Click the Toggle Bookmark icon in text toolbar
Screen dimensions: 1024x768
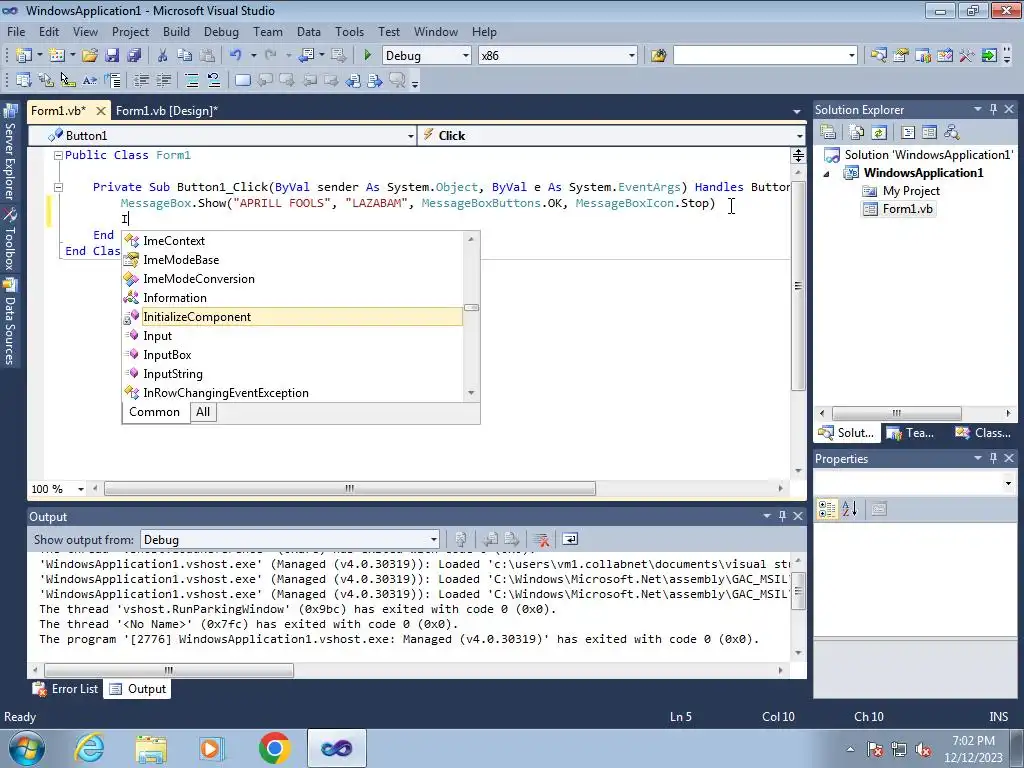tap(242, 80)
